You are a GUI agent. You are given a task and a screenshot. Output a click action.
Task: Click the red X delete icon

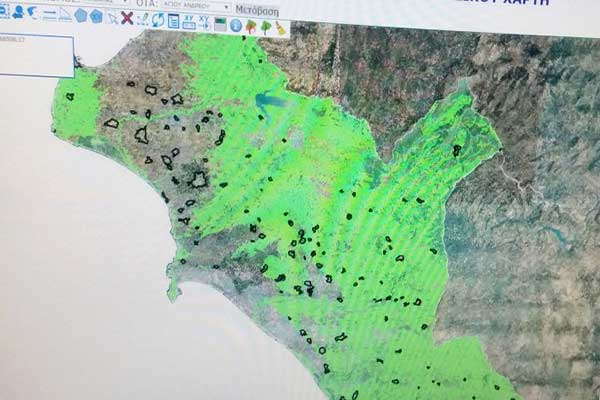coord(127,18)
